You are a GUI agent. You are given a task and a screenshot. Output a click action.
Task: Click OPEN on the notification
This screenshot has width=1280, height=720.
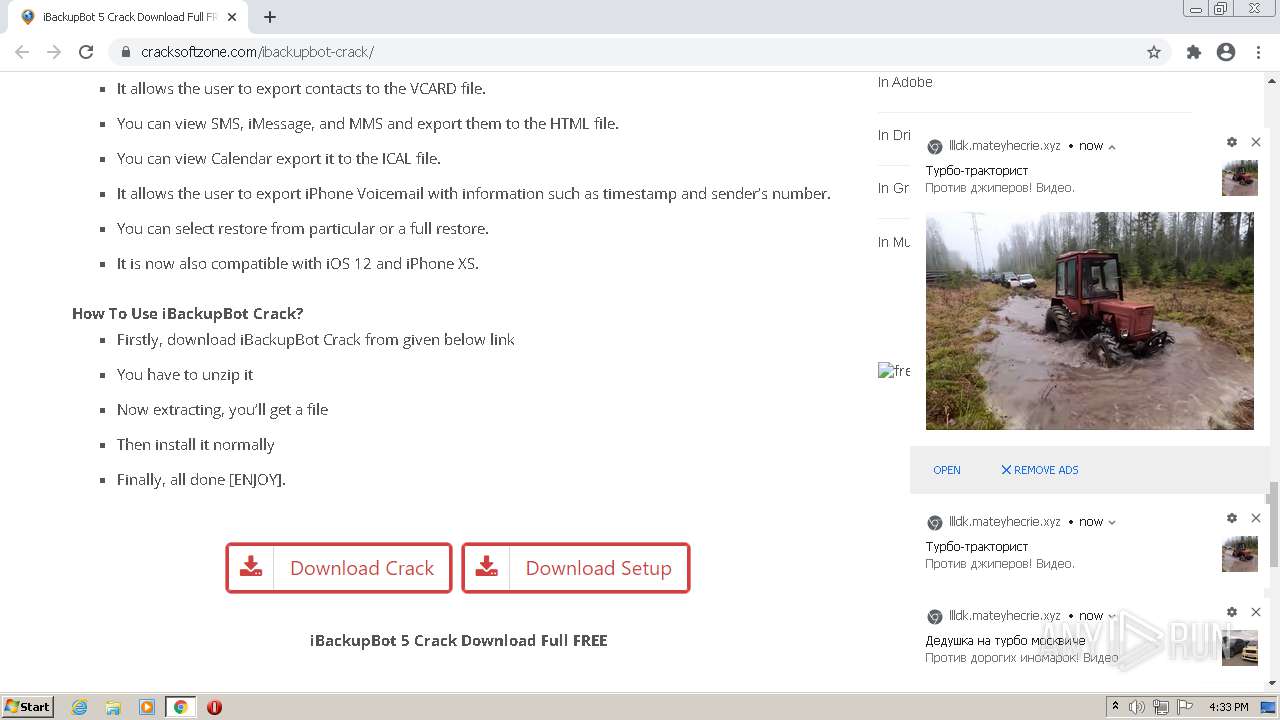tap(947, 470)
